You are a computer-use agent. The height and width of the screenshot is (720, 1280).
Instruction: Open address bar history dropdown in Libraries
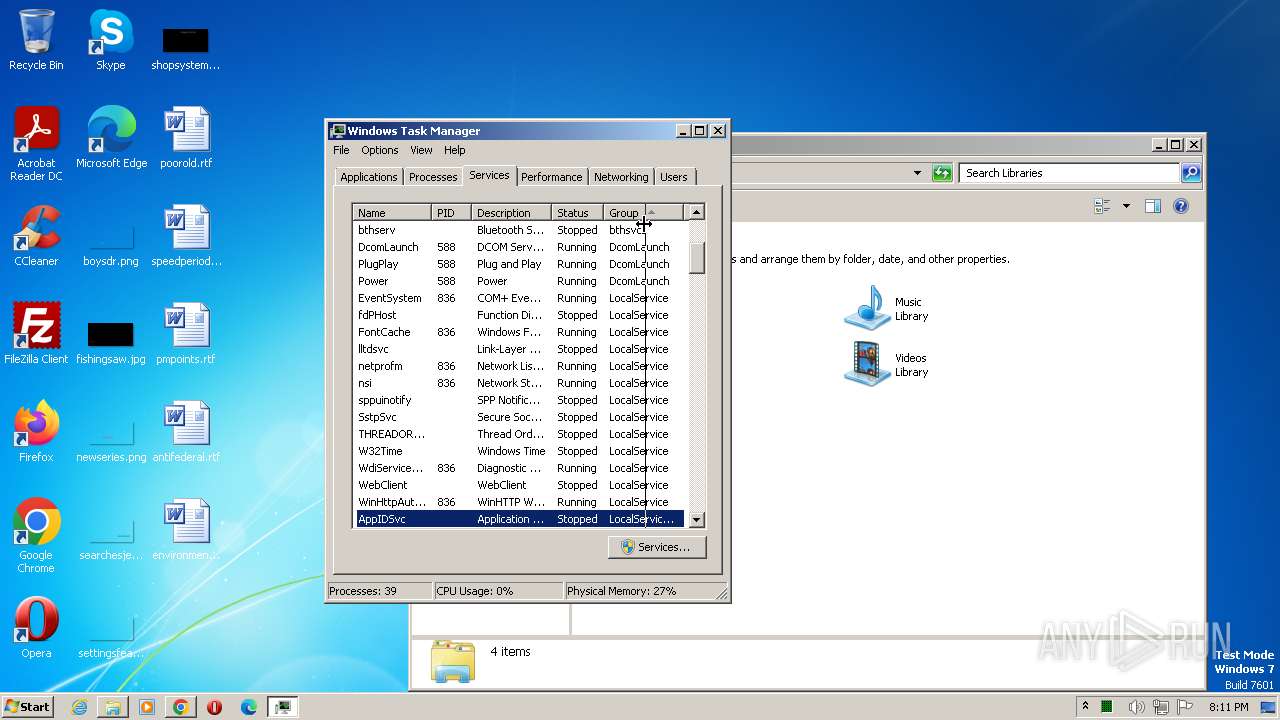click(x=917, y=173)
